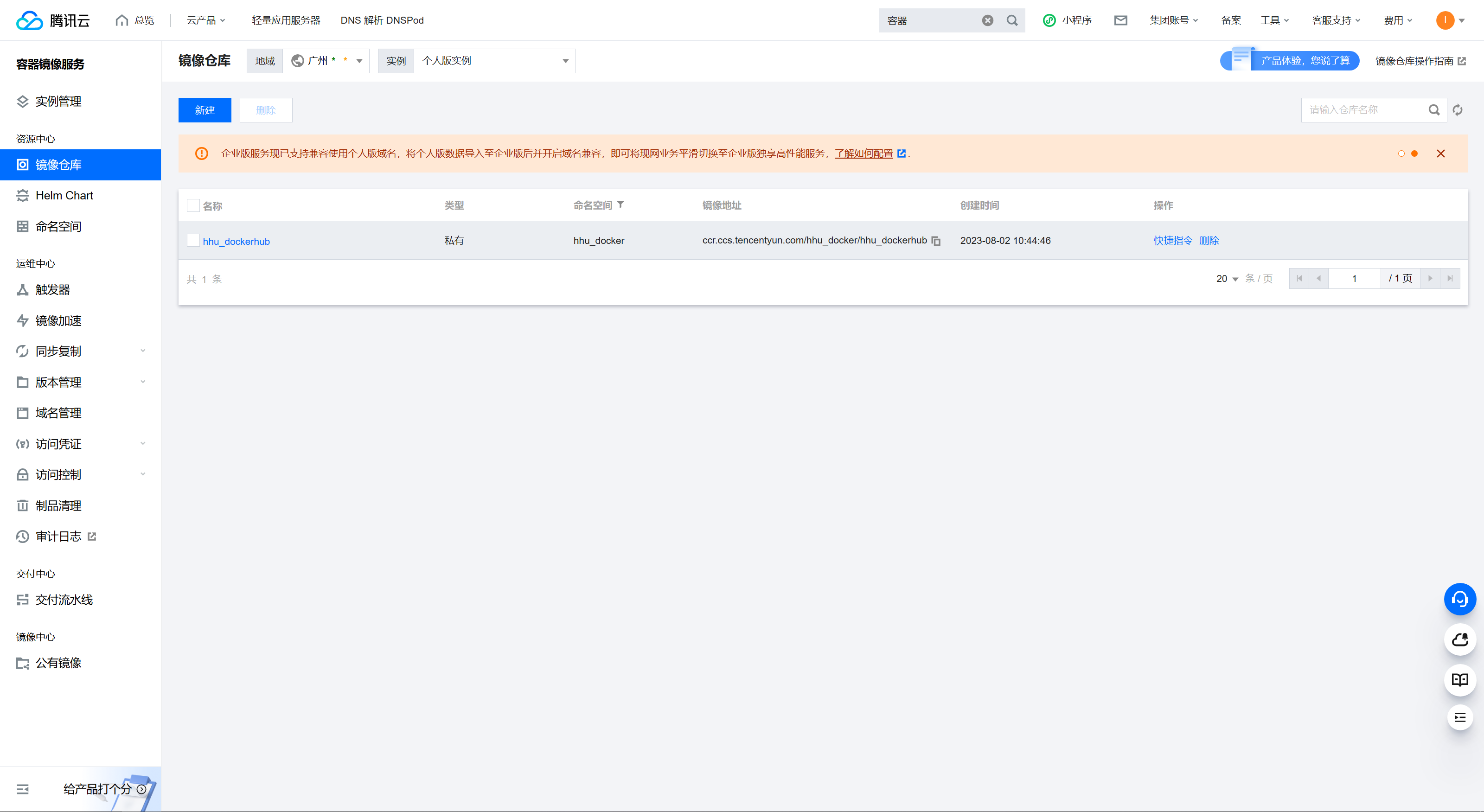Go to first page of table
The width and height of the screenshot is (1484, 812).
[x=1299, y=278]
